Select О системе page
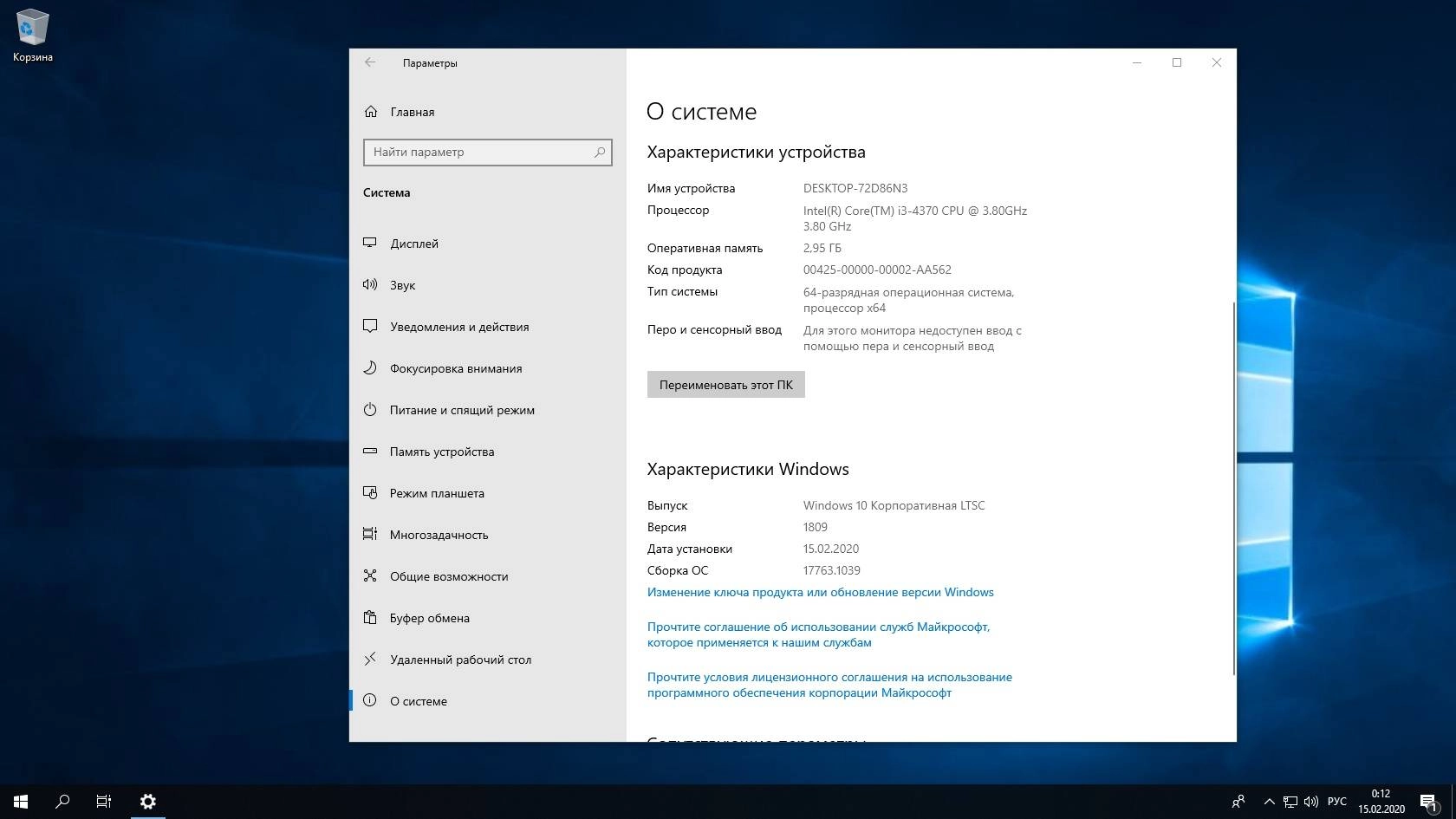The width and height of the screenshot is (1456, 819). coord(488,701)
